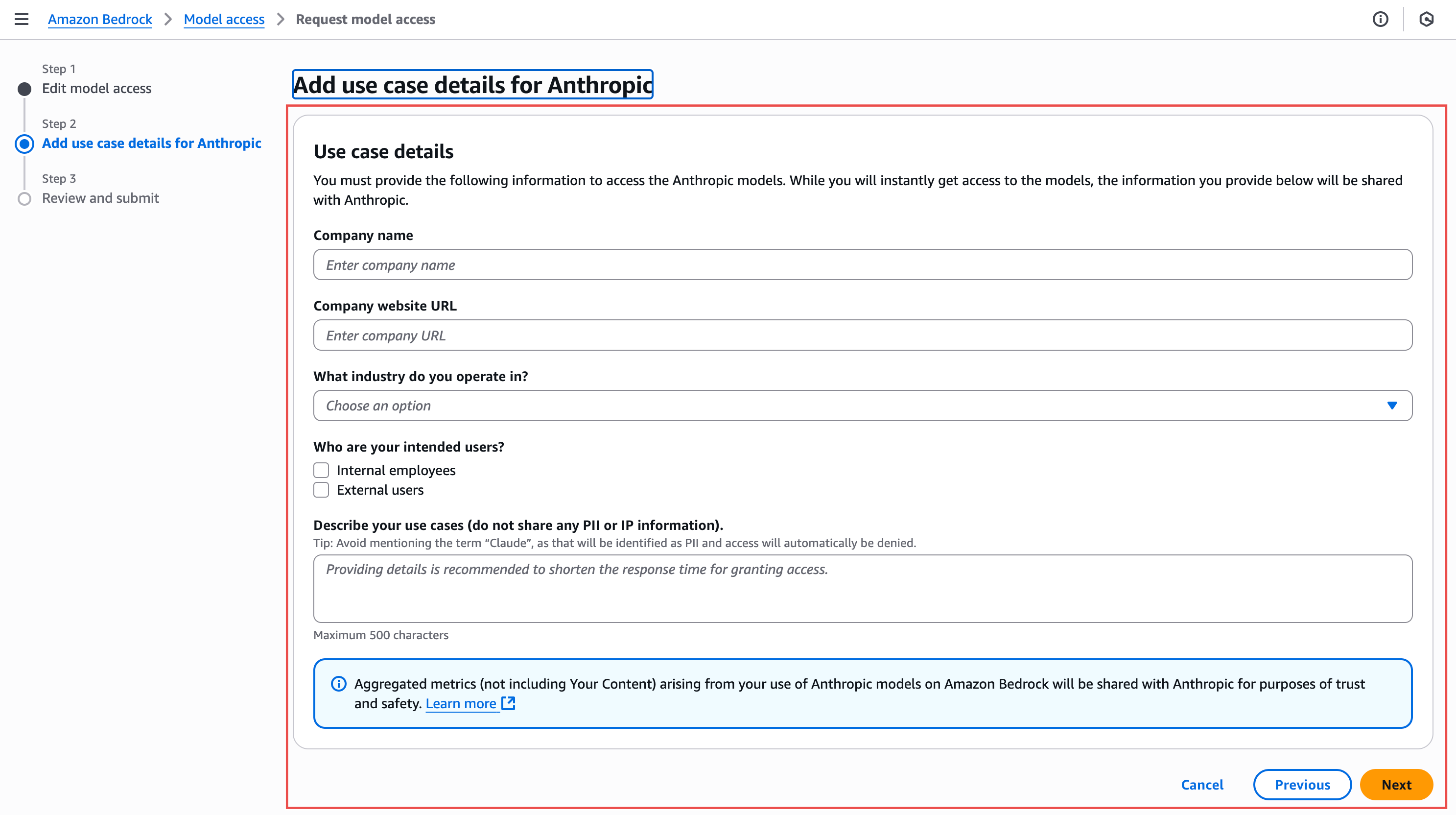Click the Step 1 completed circle indicator
1456x815 pixels.
click(24, 88)
